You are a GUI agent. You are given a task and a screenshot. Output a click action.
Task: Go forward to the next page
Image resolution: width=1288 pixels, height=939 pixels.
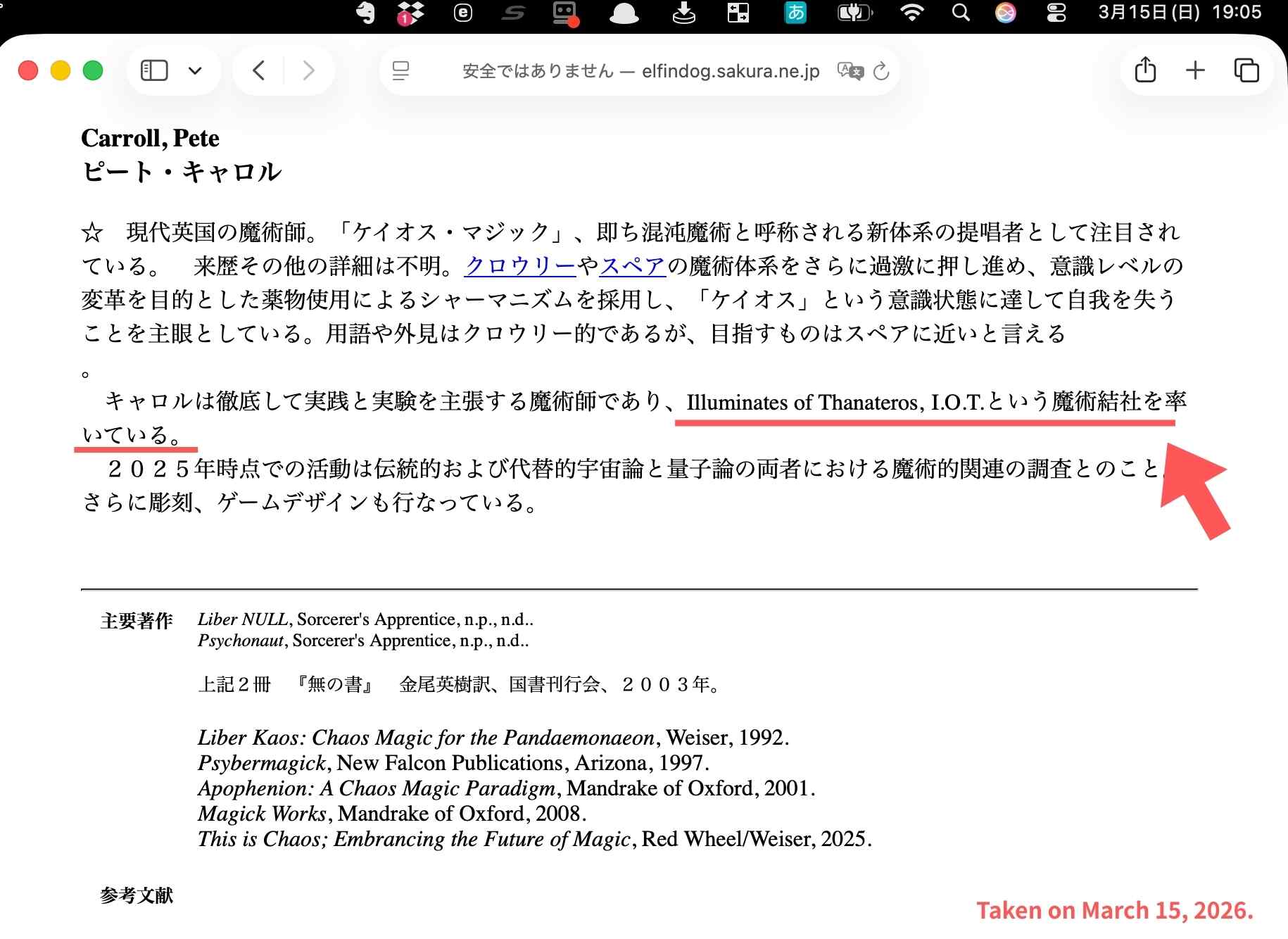pyautogui.click(x=308, y=70)
